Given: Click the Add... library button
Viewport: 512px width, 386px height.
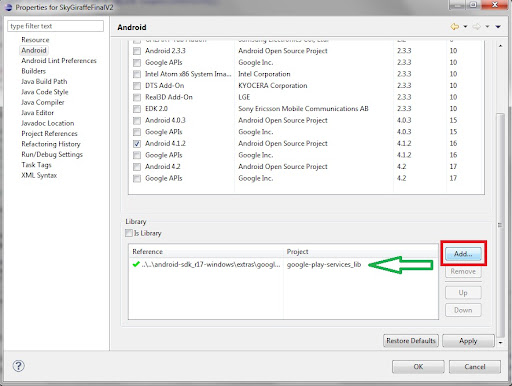Looking at the screenshot, I should pos(463,254).
